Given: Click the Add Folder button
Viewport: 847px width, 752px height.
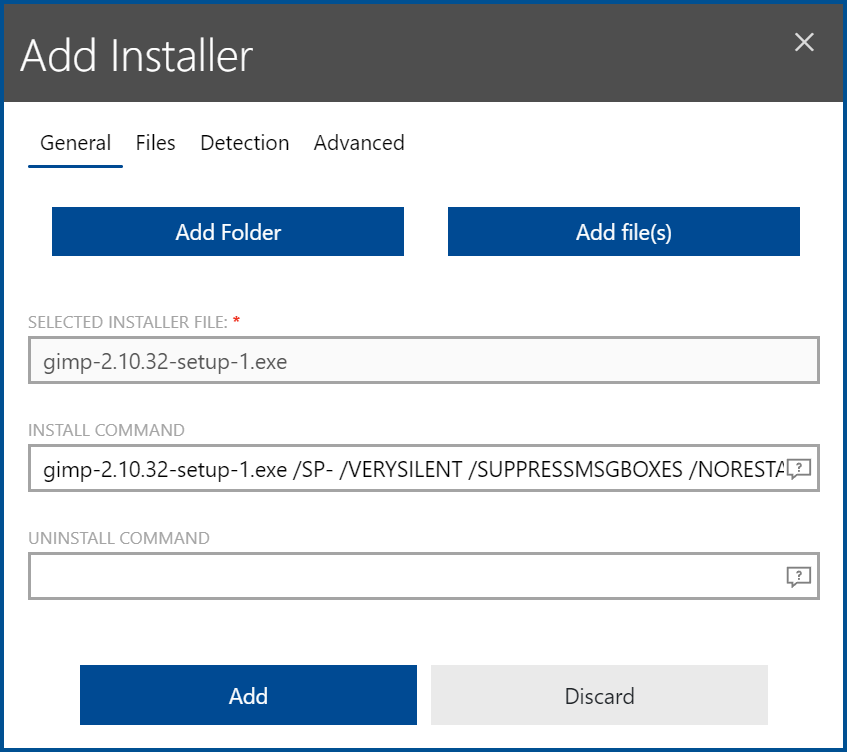Looking at the screenshot, I should pyautogui.click(x=228, y=232).
